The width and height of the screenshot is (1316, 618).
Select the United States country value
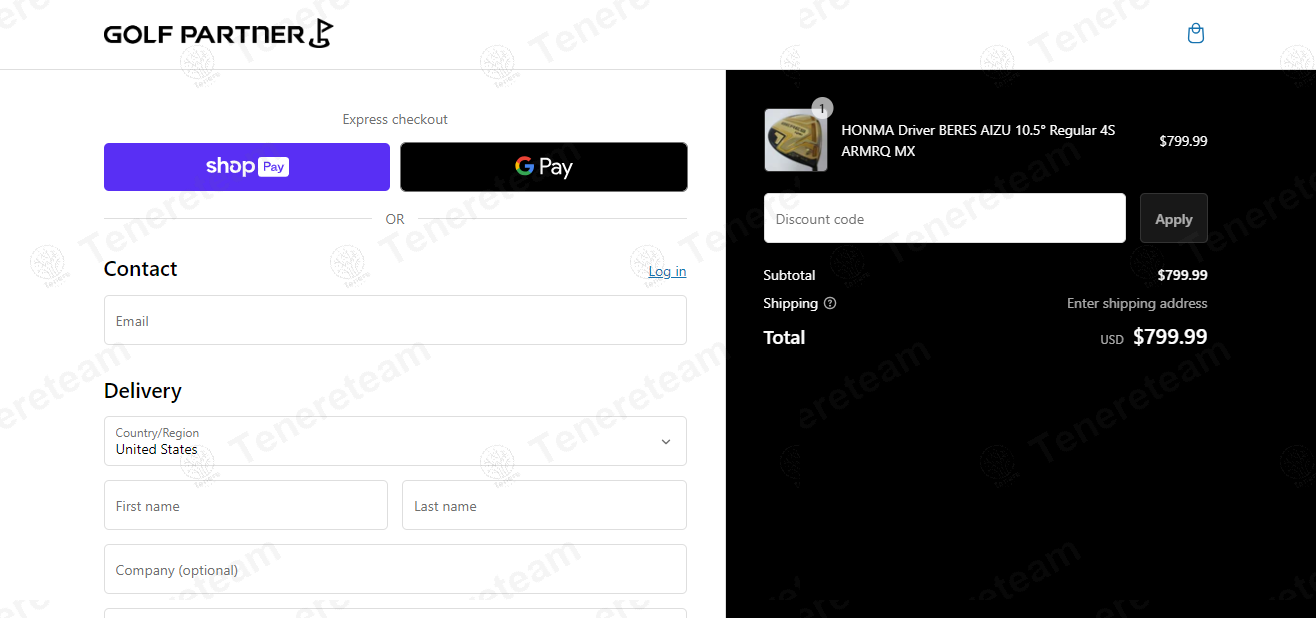pyautogui.click(x=157, y=449)
